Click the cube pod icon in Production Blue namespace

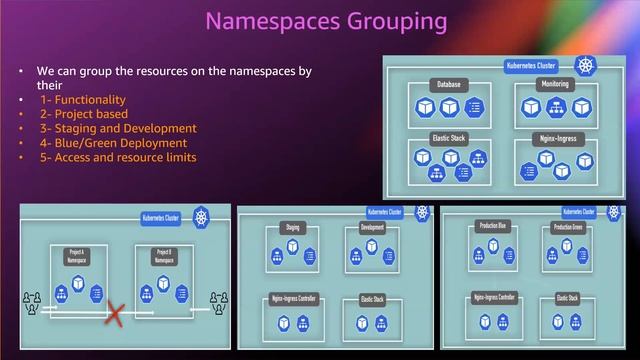(x=493, y=246)
